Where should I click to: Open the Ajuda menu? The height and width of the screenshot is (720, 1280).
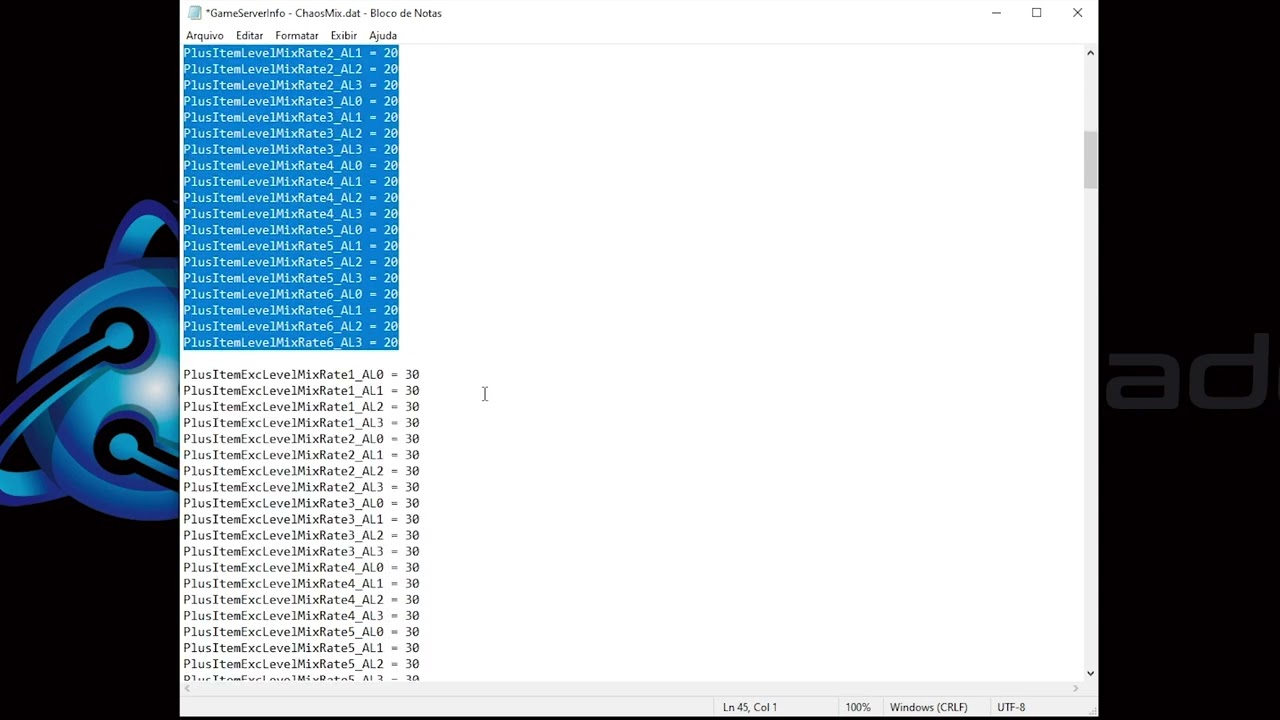tap(383, 35)
